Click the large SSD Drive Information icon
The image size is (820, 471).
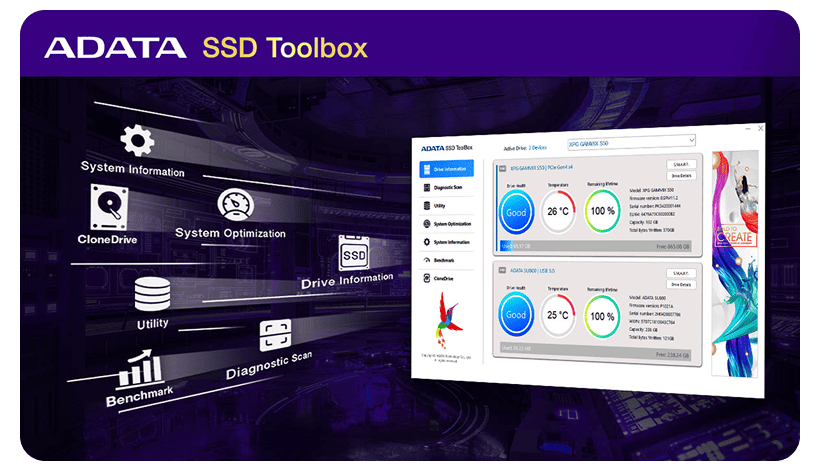354,254
